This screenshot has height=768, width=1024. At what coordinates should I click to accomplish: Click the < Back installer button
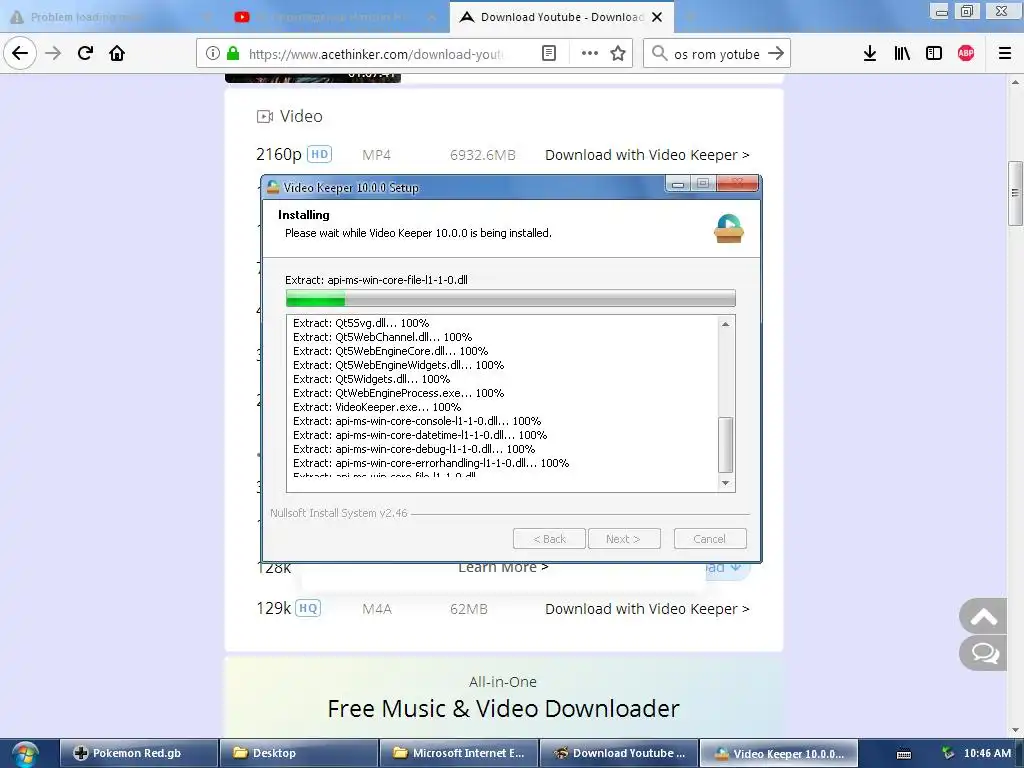click(x=549, y=539)
